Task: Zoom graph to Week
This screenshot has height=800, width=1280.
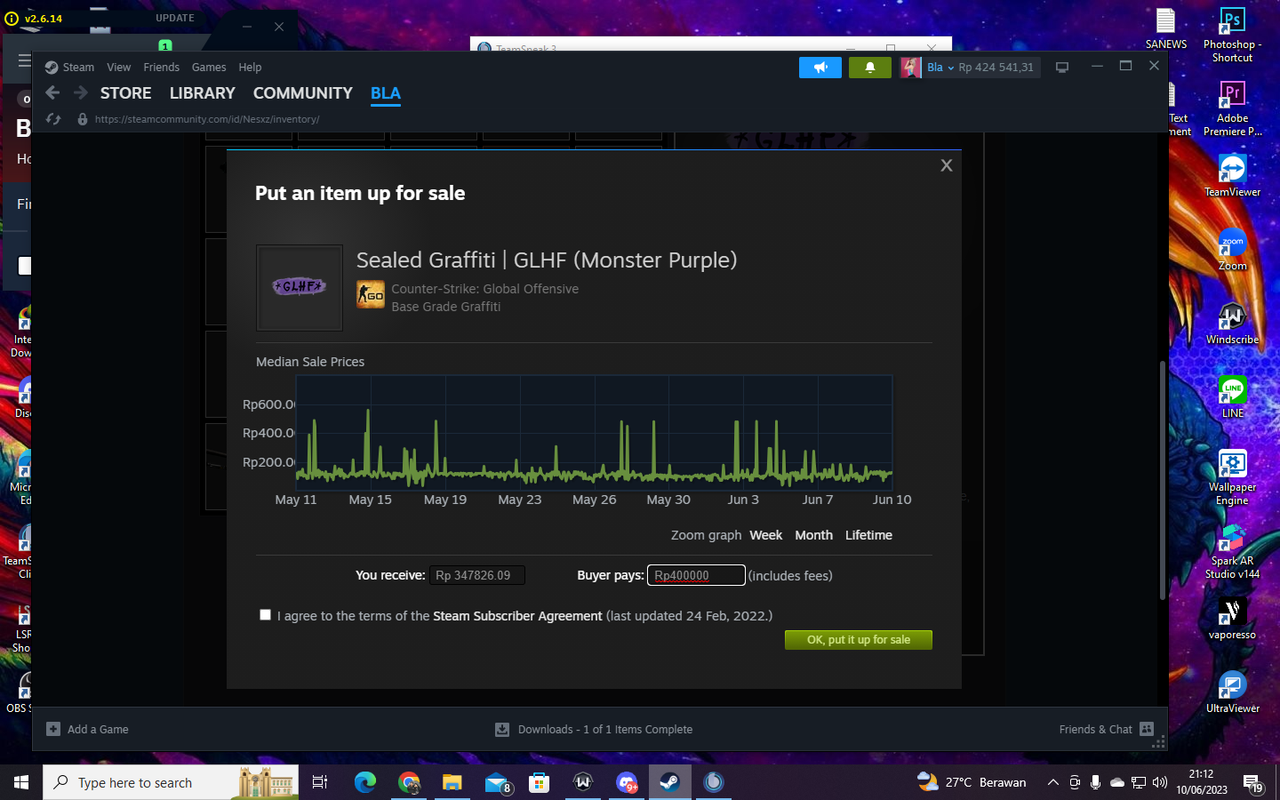Action: [766, 535]
